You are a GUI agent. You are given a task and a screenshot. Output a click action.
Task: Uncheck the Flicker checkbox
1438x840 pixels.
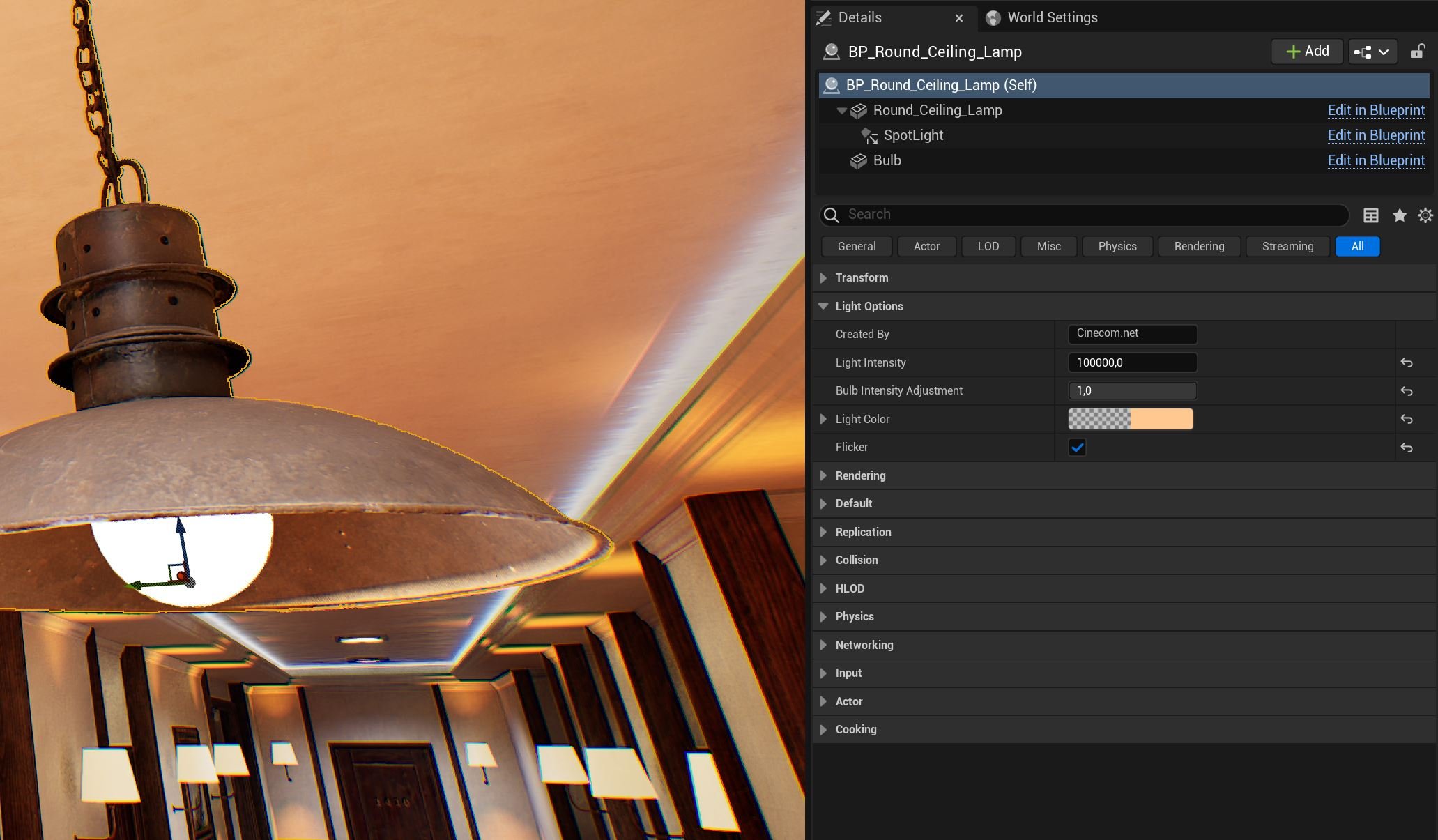1077,448
